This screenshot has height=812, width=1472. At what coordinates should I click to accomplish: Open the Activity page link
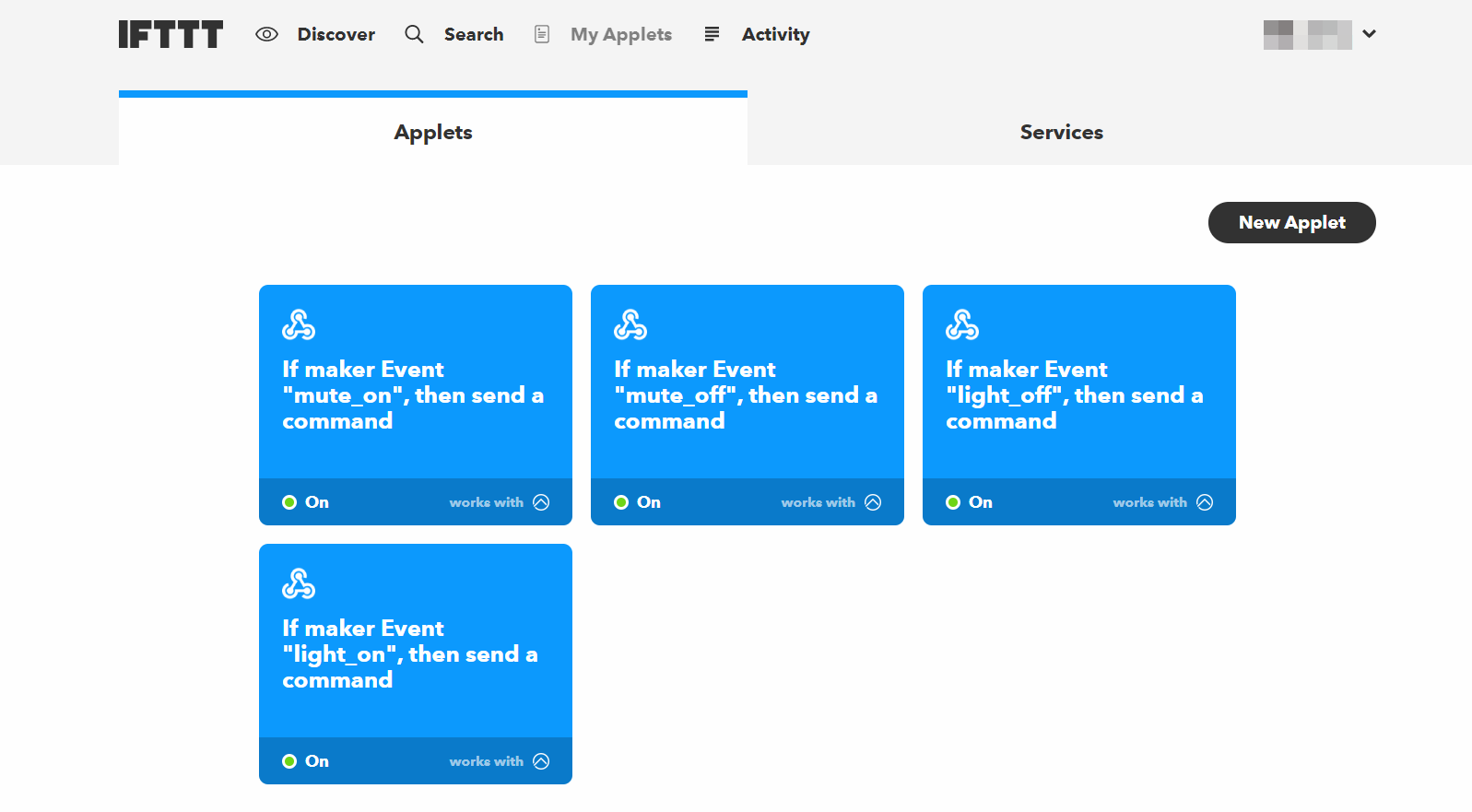775,34
